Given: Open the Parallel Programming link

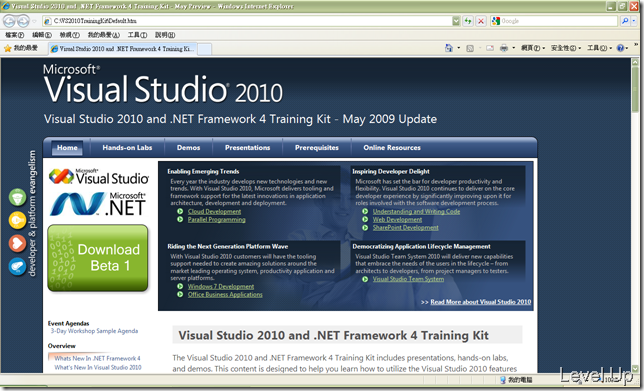Looking at the screenshot, I should pos(216,220).
